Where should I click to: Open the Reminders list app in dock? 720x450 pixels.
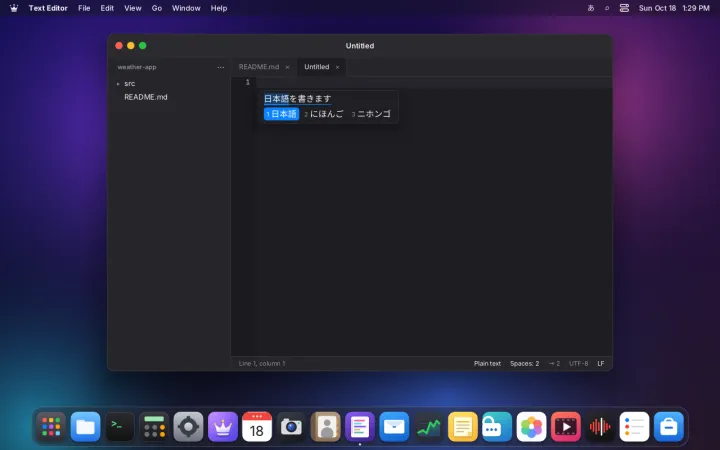[x=634, y=427]
